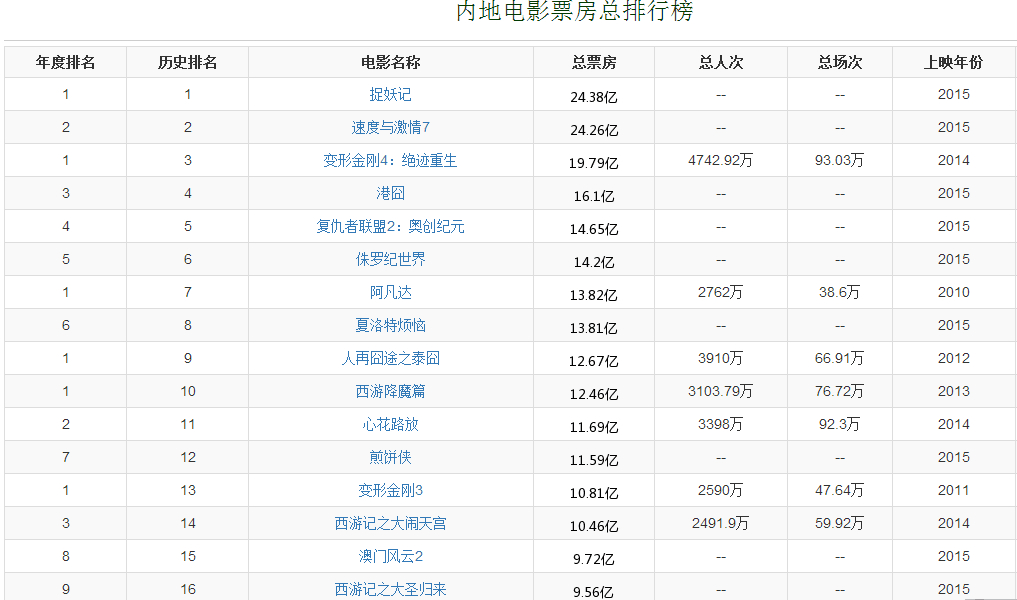The height and width of the screenshot is (600, 1017).
Task: Select the 2762万 attendance value
Action: tap(721, 293)
